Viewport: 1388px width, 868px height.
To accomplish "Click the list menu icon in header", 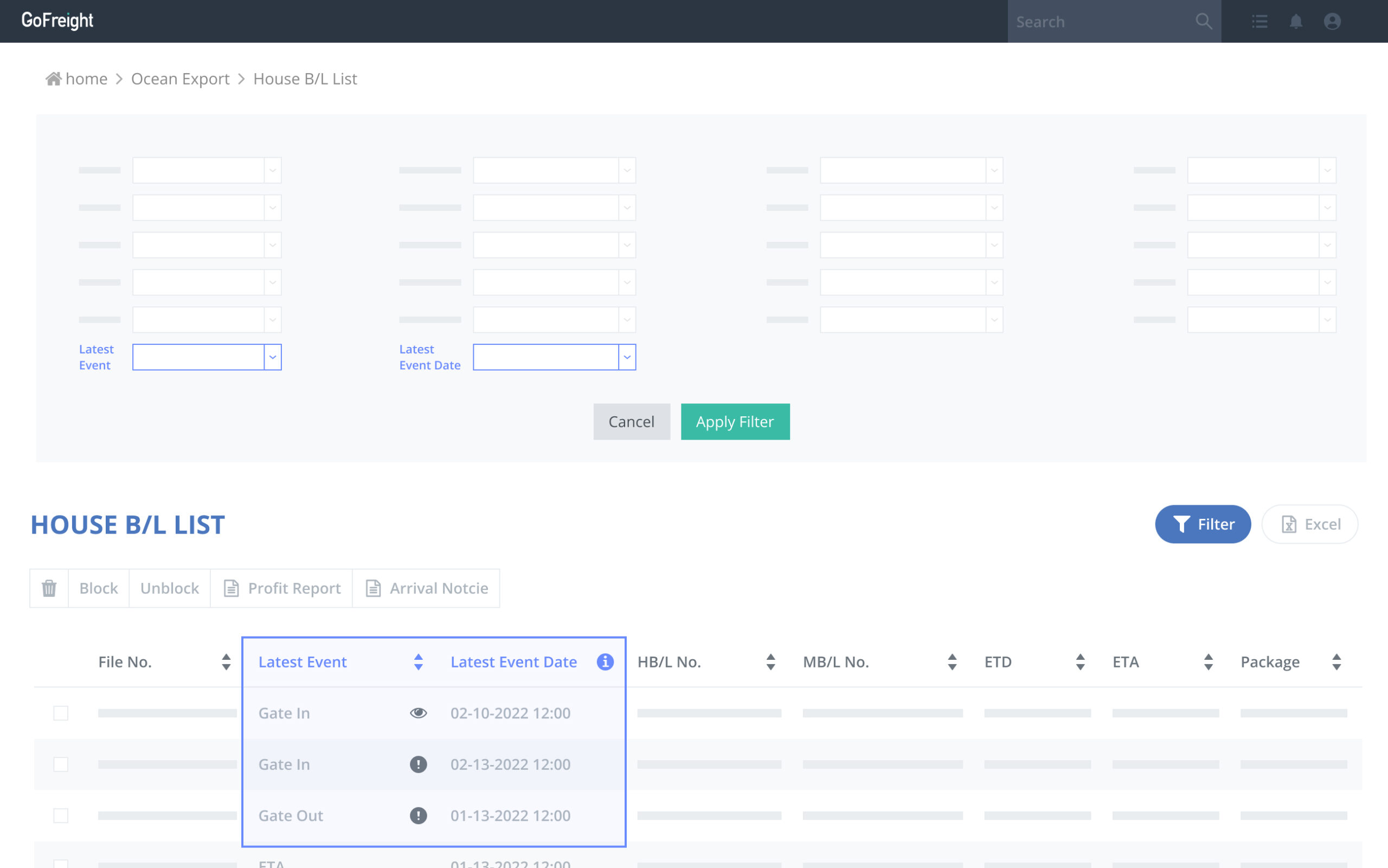I will tap(1260, 22).
